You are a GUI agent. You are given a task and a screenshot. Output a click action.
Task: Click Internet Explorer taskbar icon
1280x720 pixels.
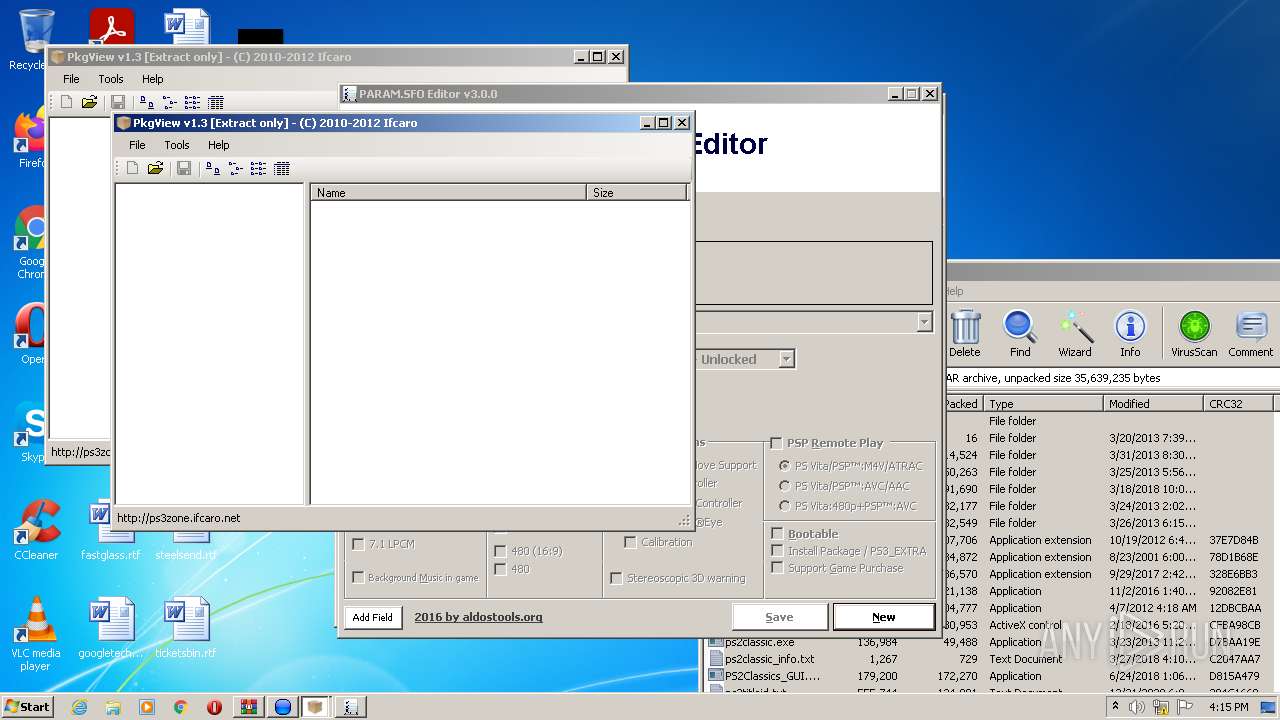79,707
